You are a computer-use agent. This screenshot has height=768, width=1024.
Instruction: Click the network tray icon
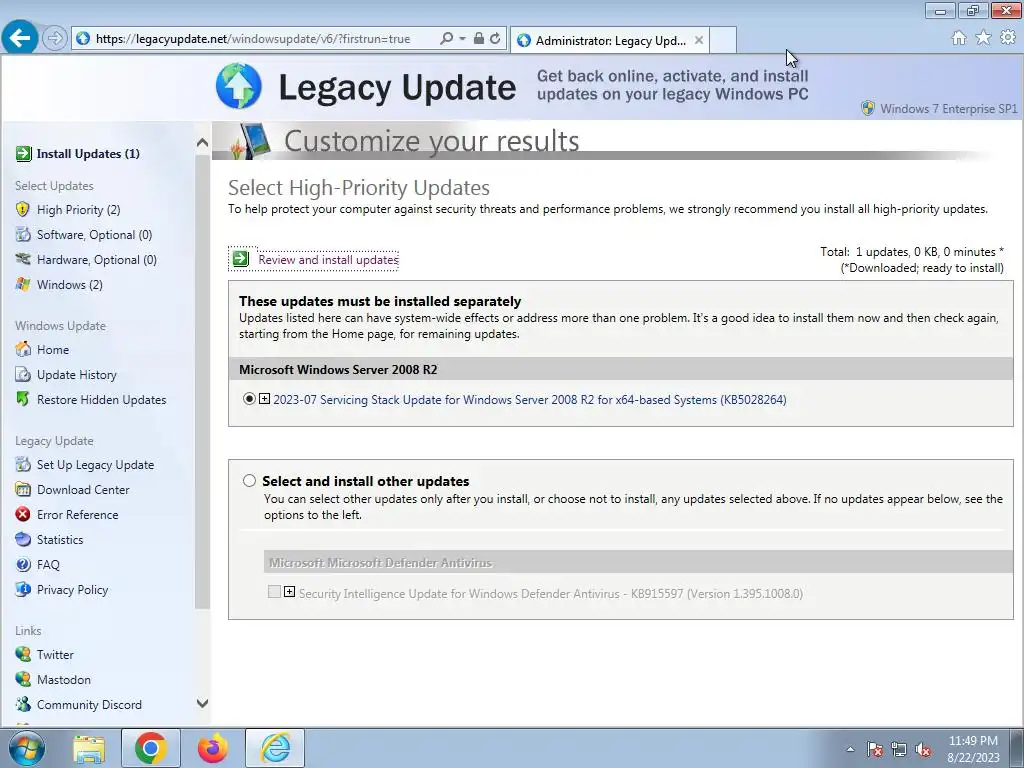coord(899,749)
